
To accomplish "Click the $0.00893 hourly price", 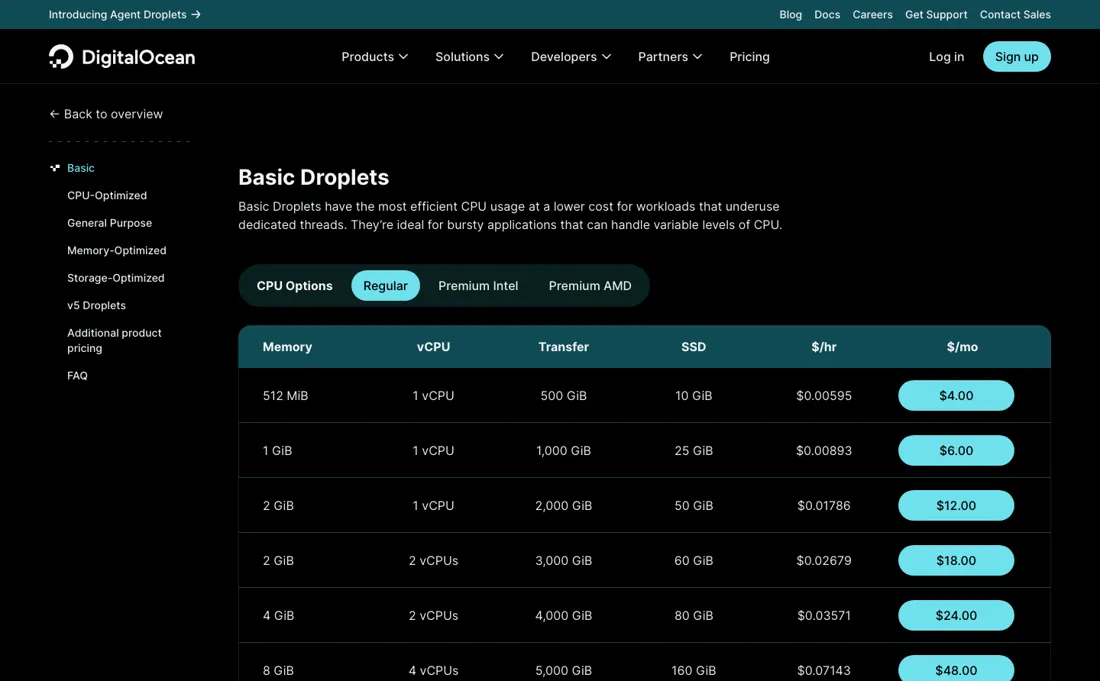I will click(824, 450).
